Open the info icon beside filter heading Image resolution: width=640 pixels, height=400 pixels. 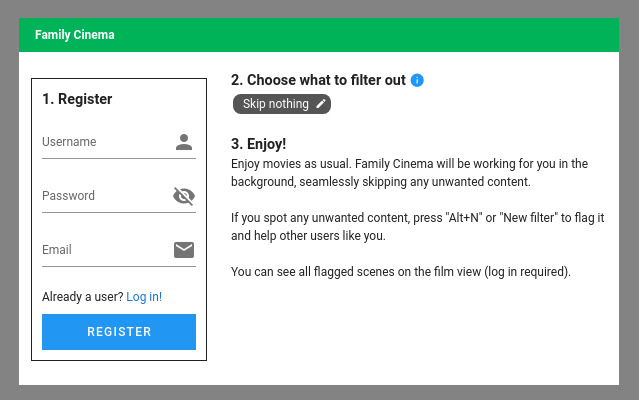[x=417, y=80]
